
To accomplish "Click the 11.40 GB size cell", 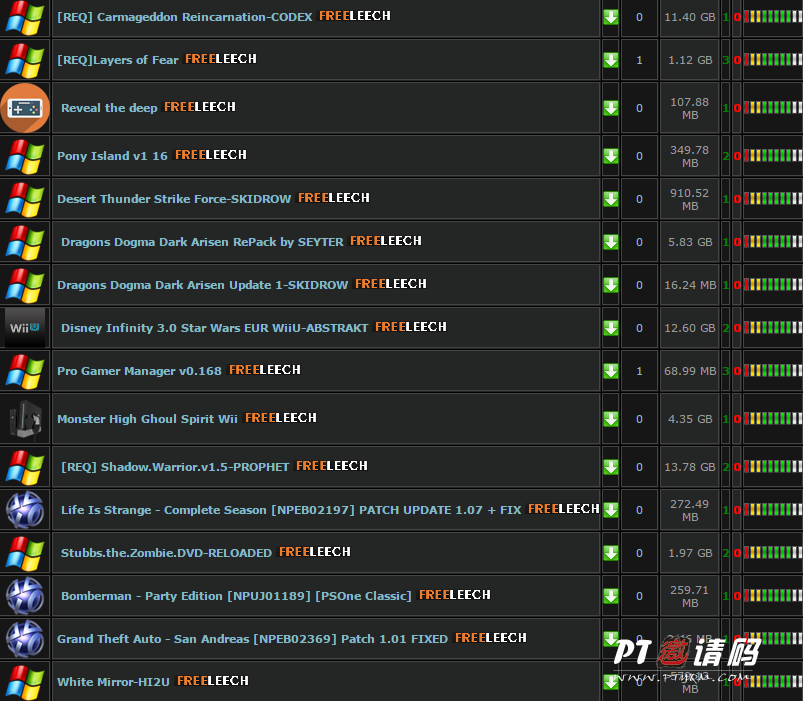I will click(x=689, y=17).
